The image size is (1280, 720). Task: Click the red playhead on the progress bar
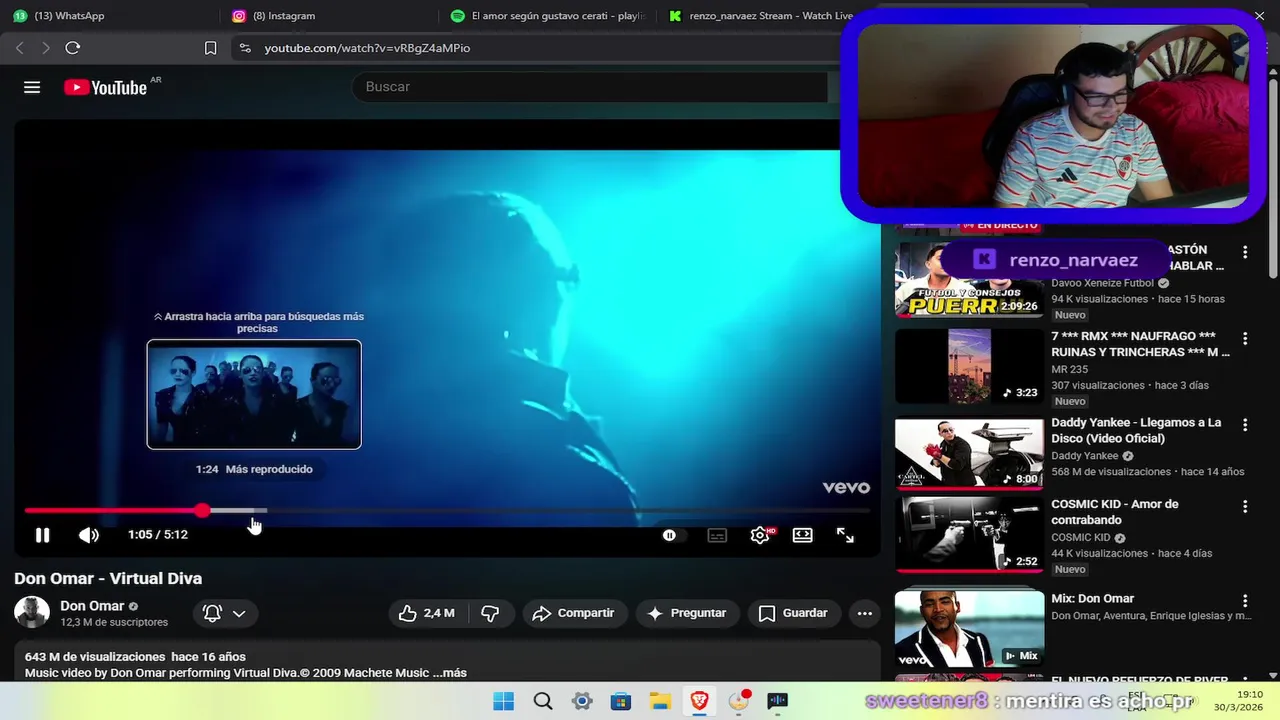[203, 510]
